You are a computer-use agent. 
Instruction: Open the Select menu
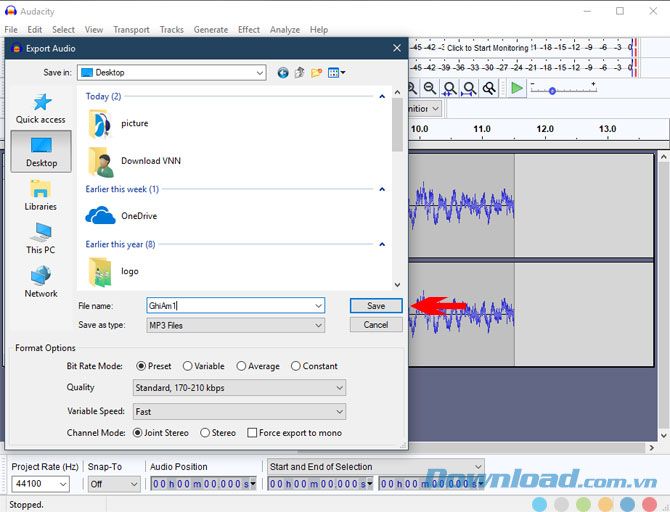click(x=63, y=30)
